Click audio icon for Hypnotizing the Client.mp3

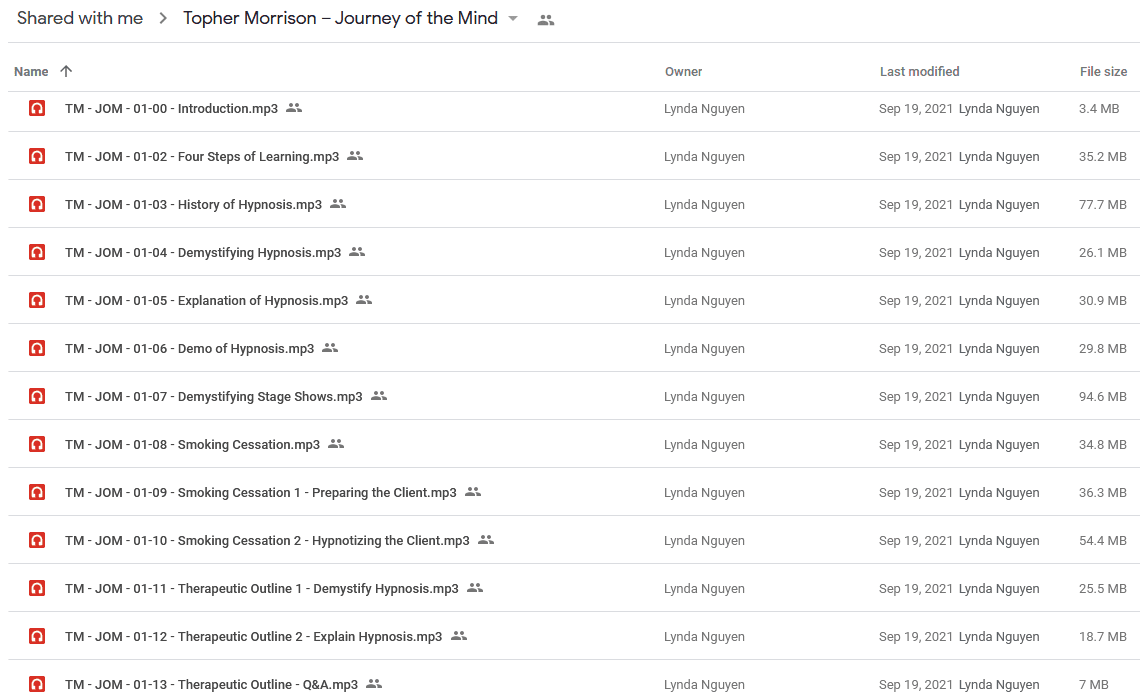click(x=37, y=540)
